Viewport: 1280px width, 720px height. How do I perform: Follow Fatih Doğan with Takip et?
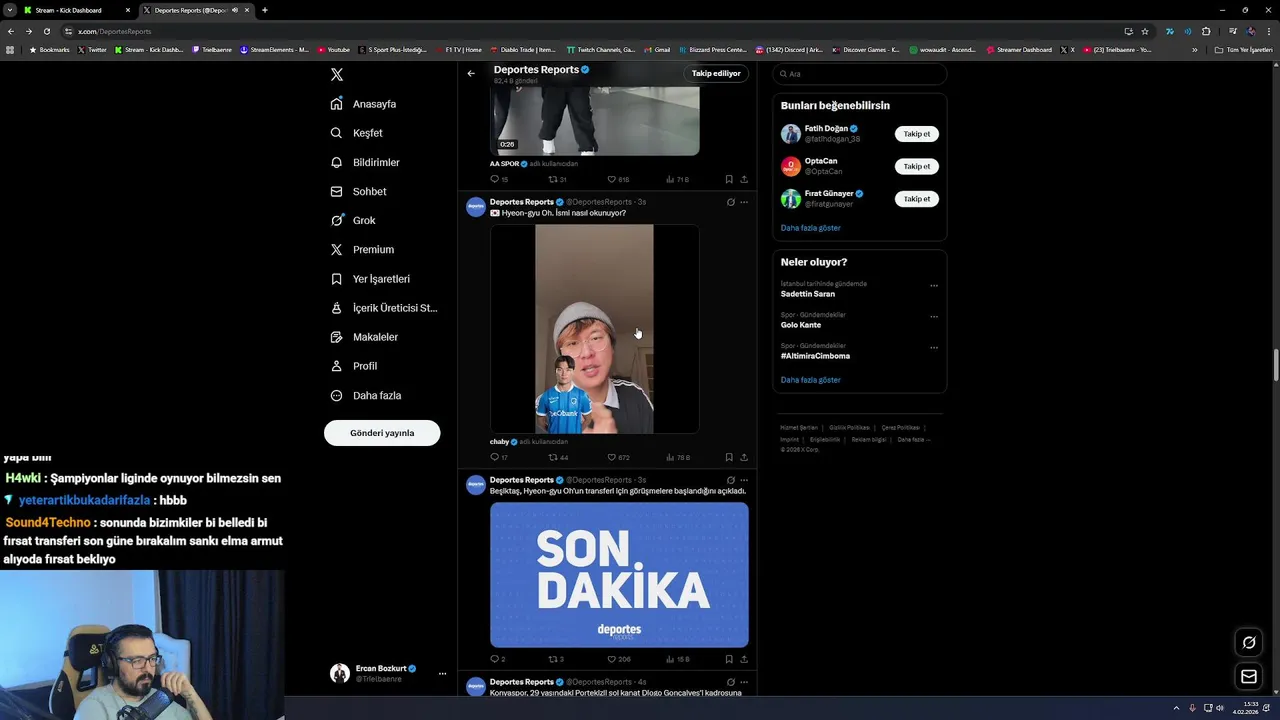[x=917, y=134]
